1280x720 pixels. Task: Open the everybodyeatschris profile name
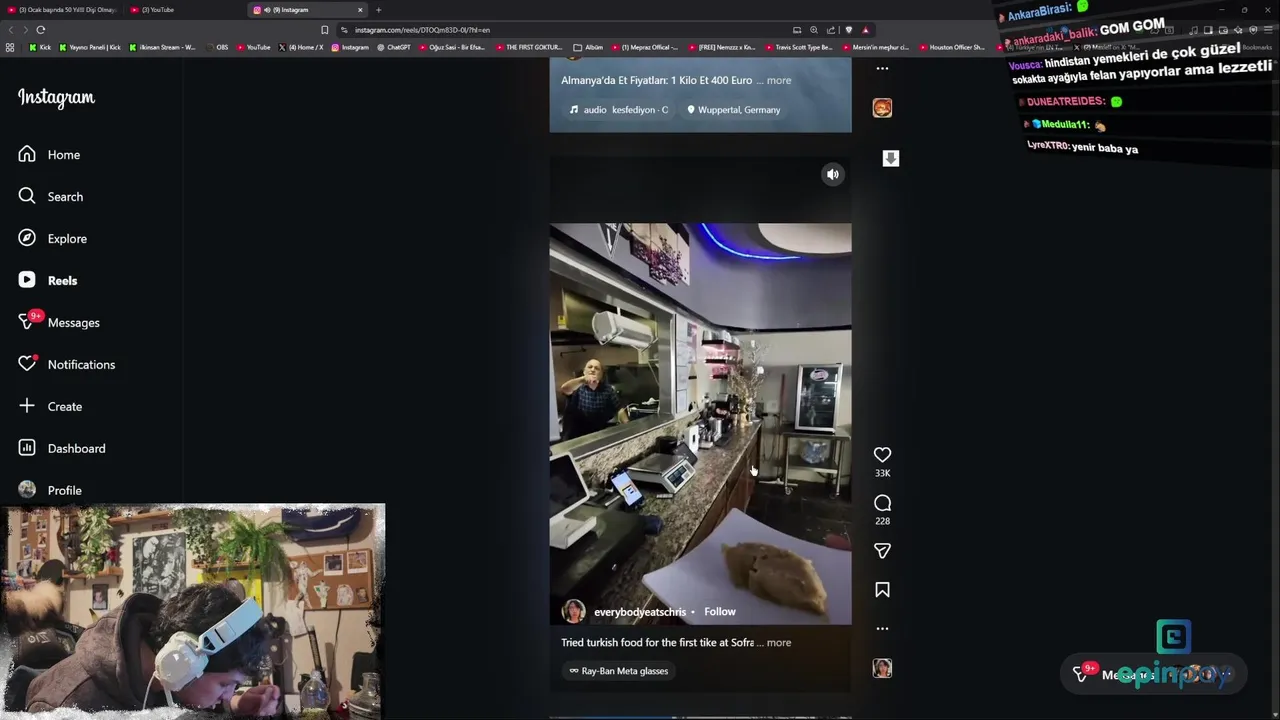[x=640, y=612]
